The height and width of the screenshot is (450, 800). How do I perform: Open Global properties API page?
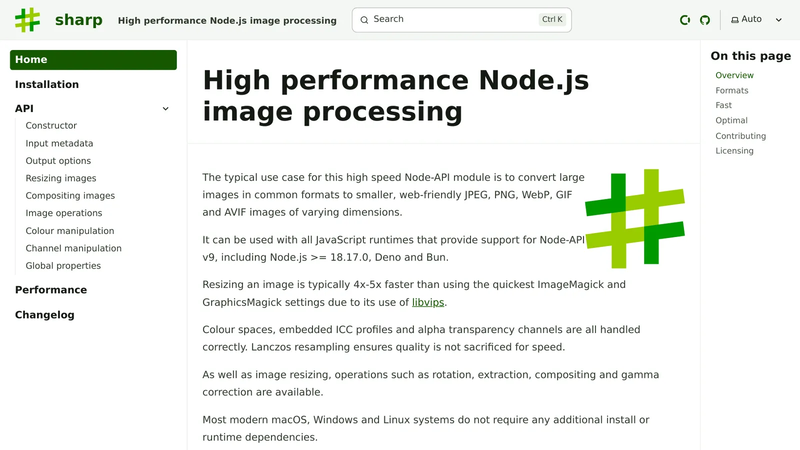tap(63, 265)
